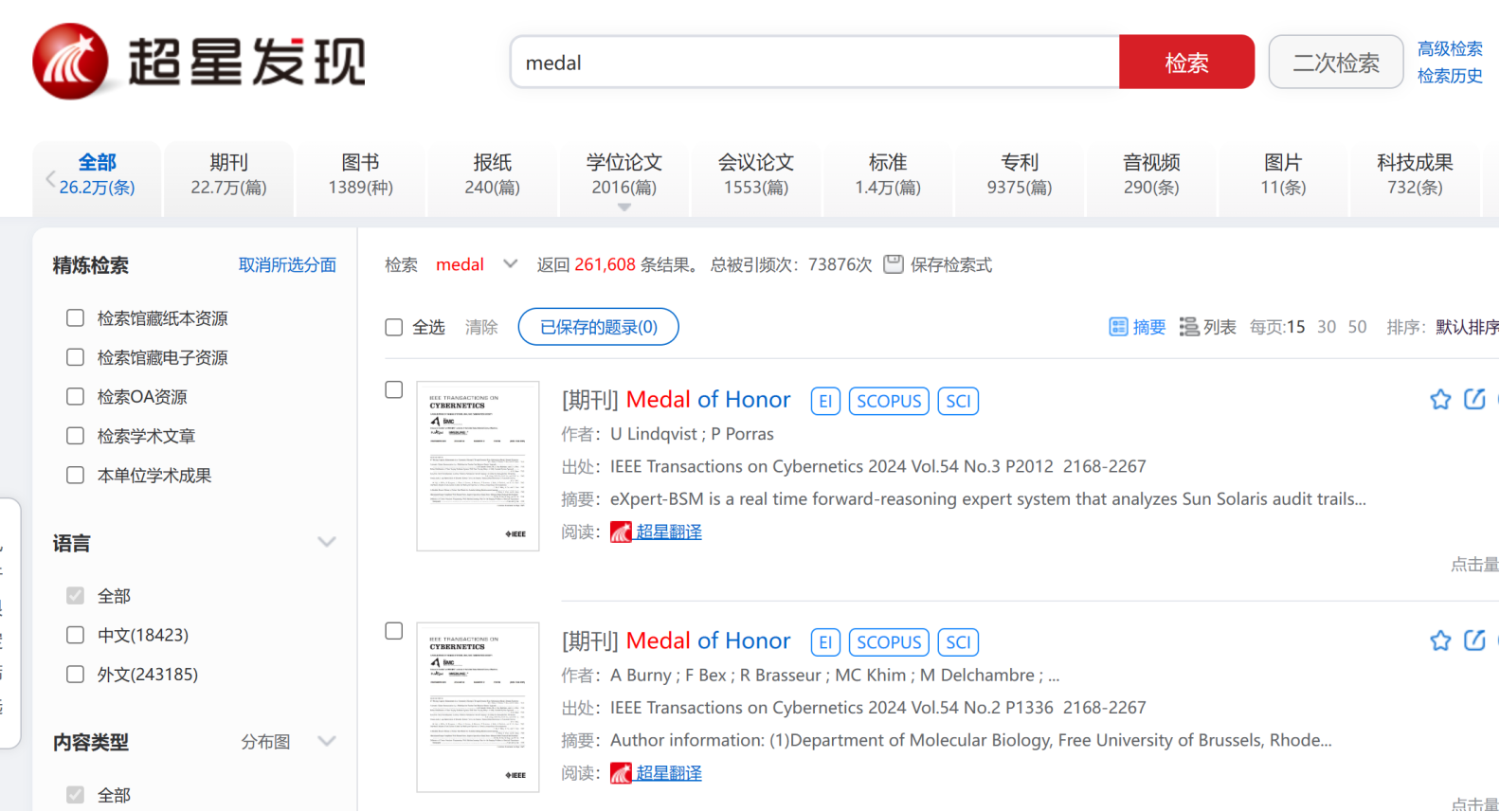Click the save search formula disk icon

click(893, 264)
